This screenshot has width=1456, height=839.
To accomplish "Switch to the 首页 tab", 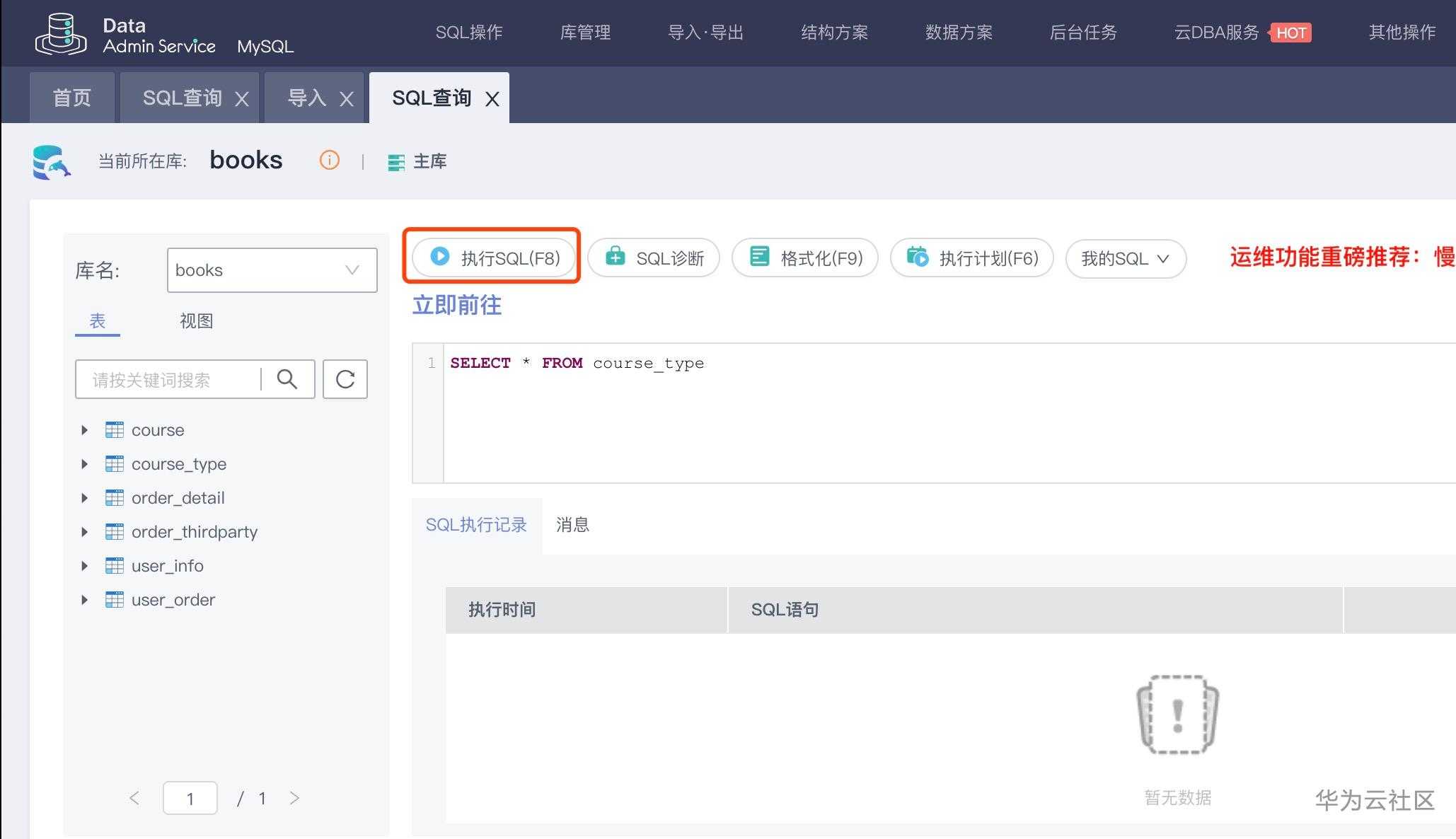I will 71,98.
